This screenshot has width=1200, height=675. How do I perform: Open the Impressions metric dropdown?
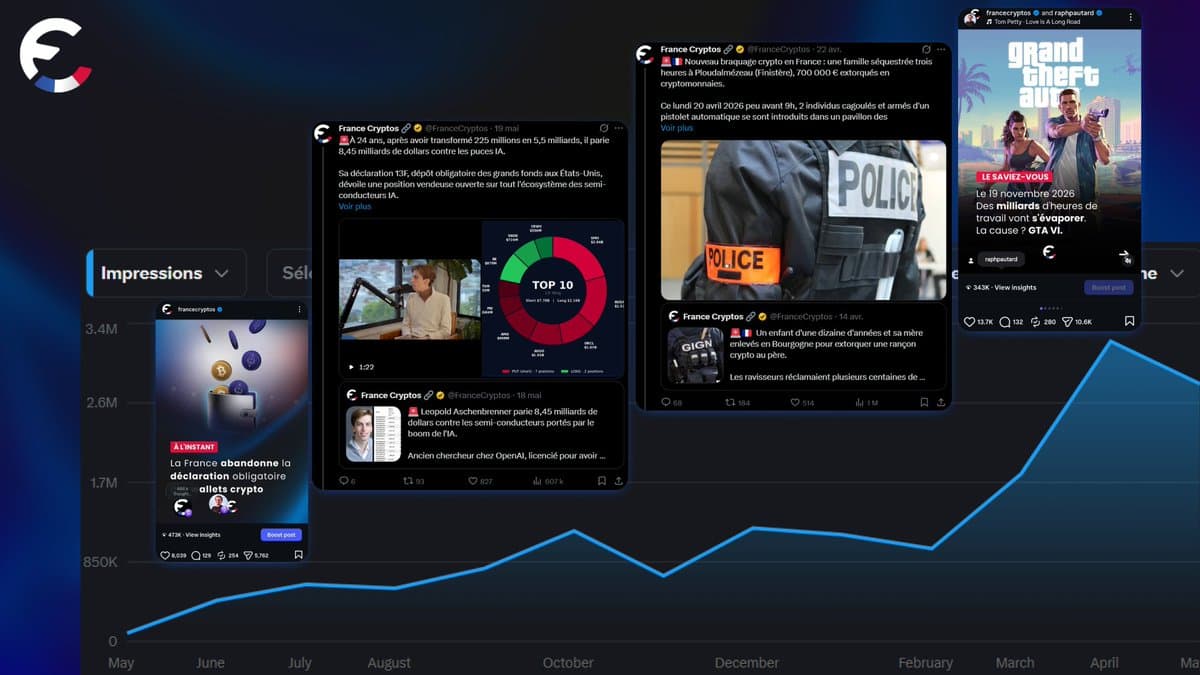click(x=166, y=273)
